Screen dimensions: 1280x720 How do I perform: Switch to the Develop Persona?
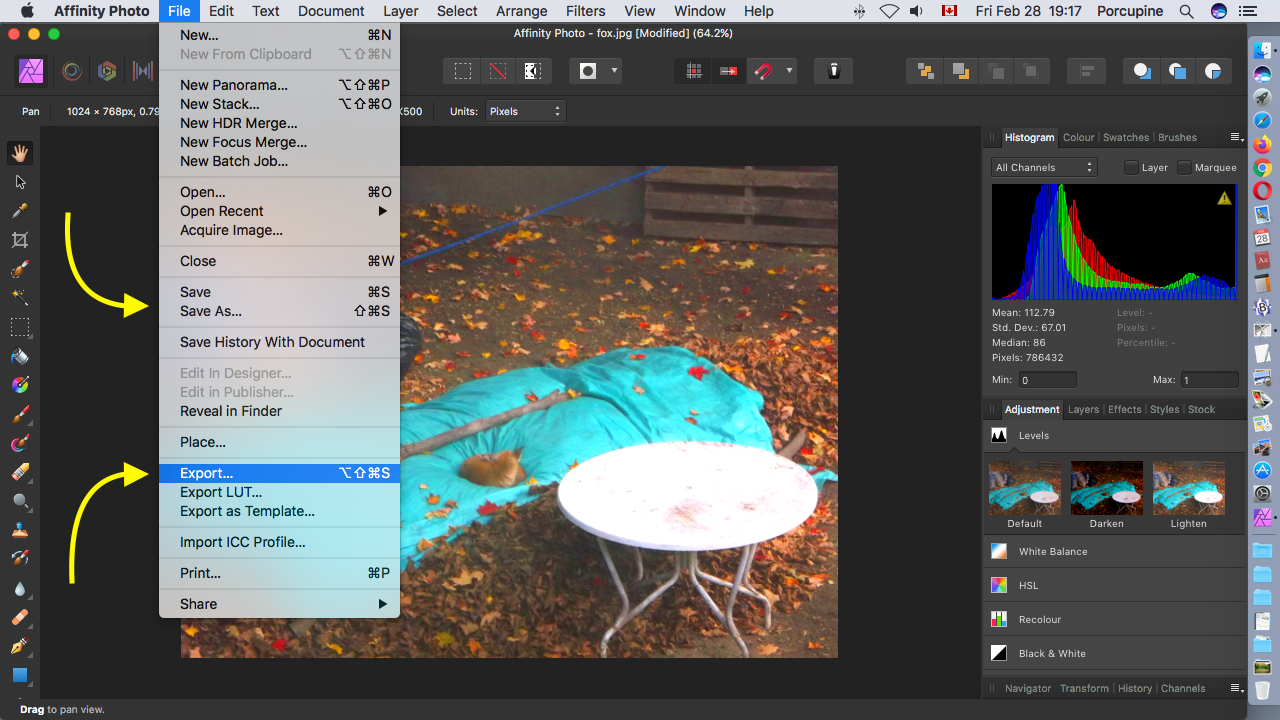coord(107,71)
